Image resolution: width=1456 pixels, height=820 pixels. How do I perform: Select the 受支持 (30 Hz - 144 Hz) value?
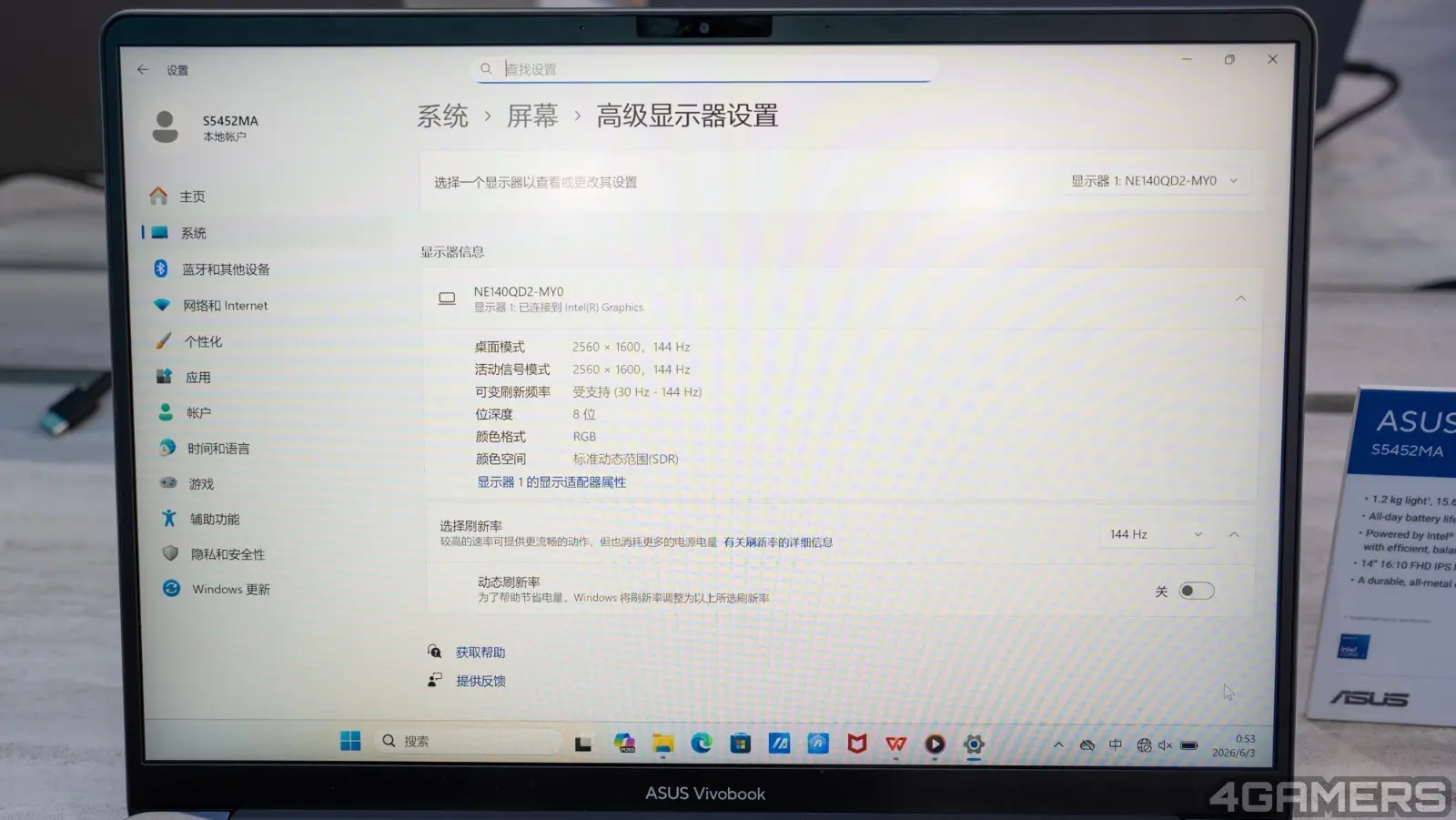[637, 392]
